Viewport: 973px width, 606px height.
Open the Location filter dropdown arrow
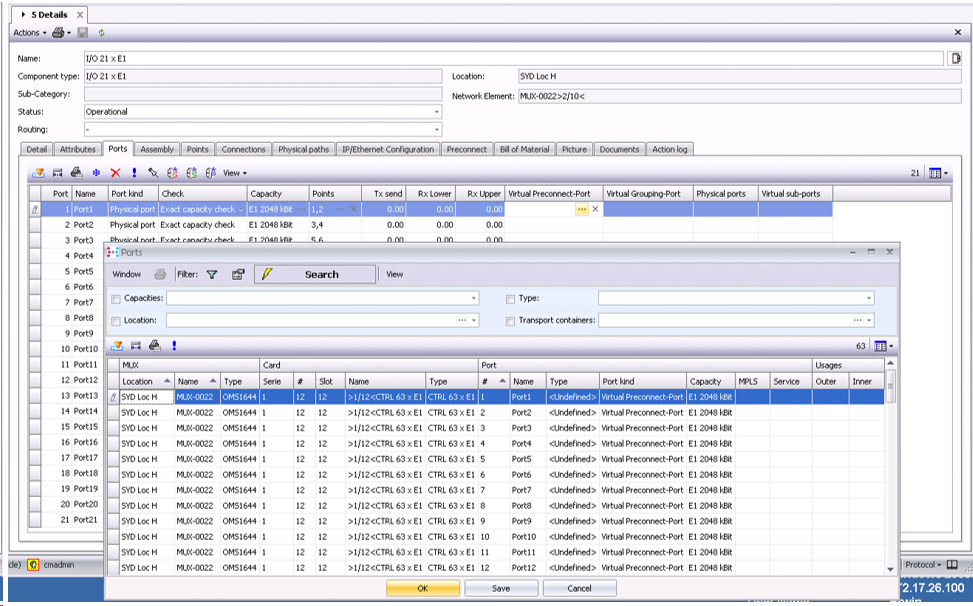click(x=474, y=321)
